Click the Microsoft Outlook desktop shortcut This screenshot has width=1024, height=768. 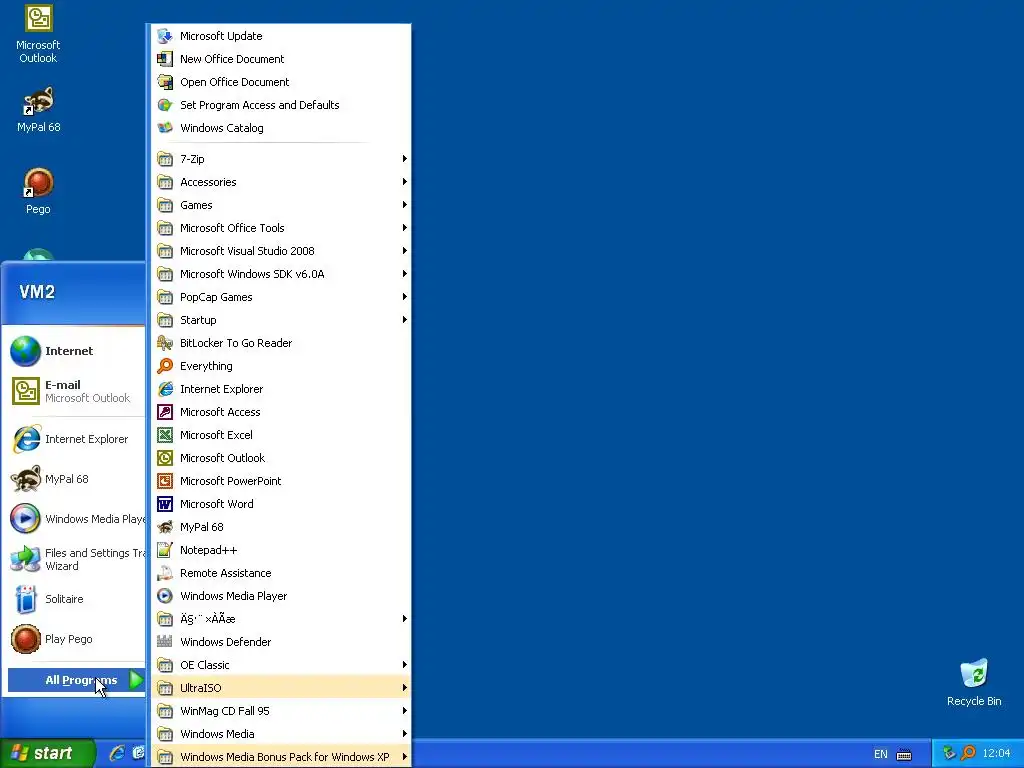click(38, 35)
